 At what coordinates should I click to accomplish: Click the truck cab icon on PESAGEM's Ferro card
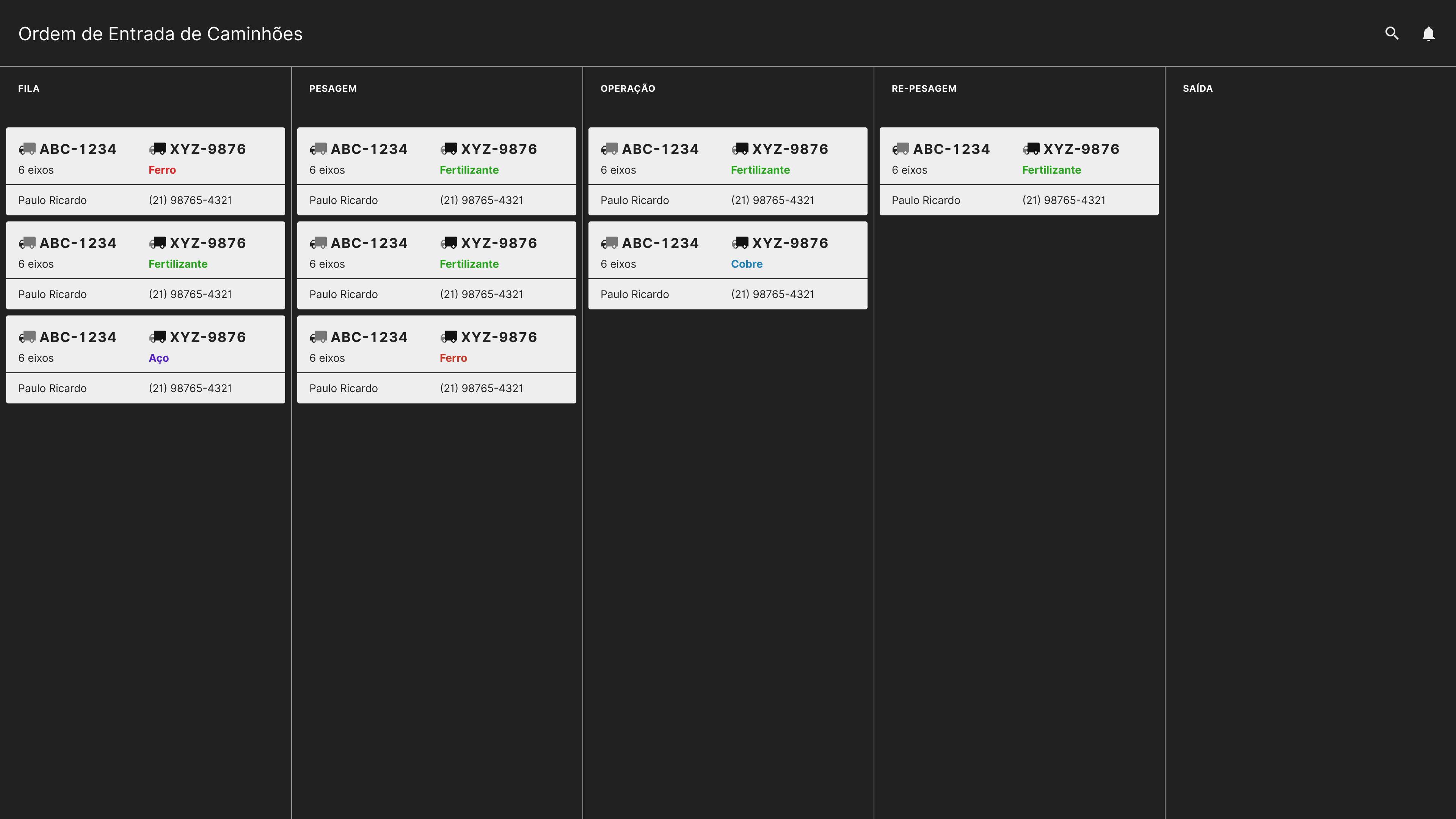point(318,337)
